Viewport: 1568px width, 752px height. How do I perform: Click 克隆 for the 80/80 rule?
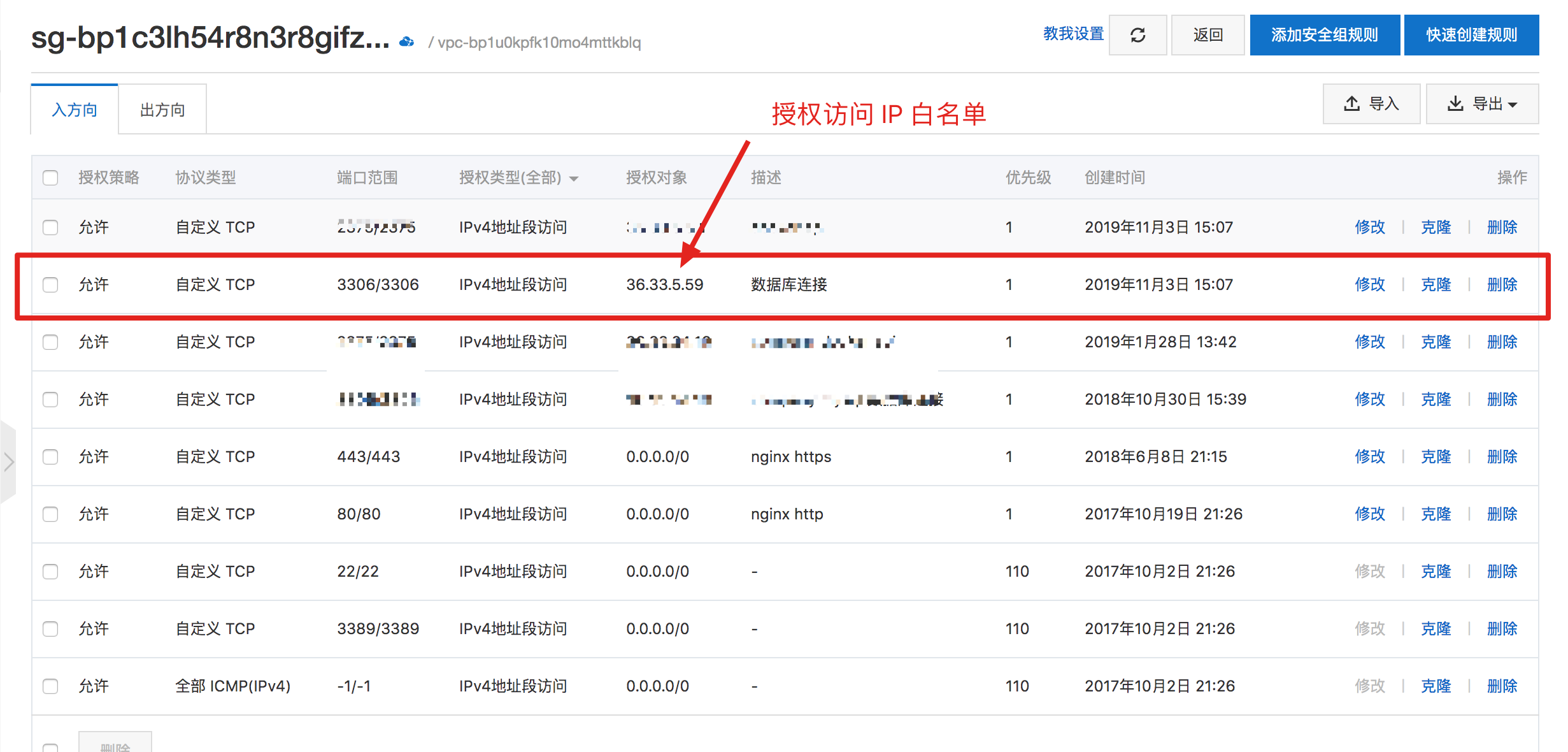1436,514
